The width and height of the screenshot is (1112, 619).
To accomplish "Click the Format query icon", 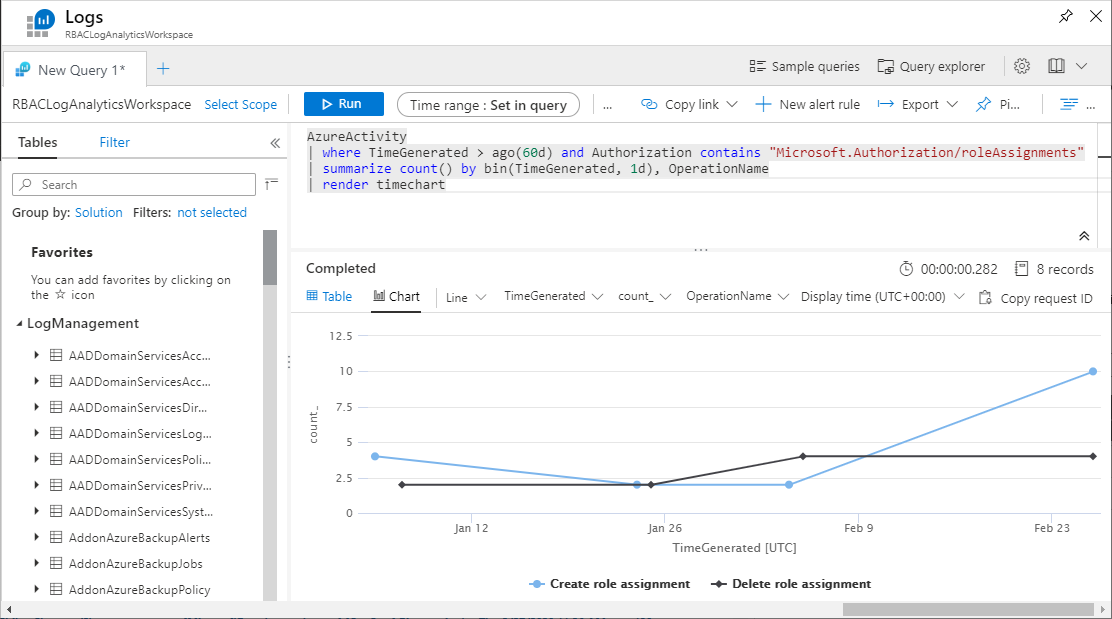I will tap(1069, 104).
